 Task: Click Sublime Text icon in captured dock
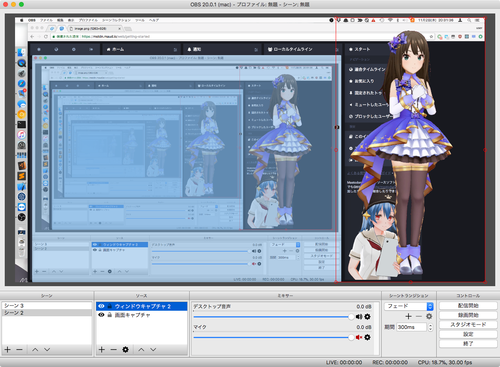(x=21, y=176)
